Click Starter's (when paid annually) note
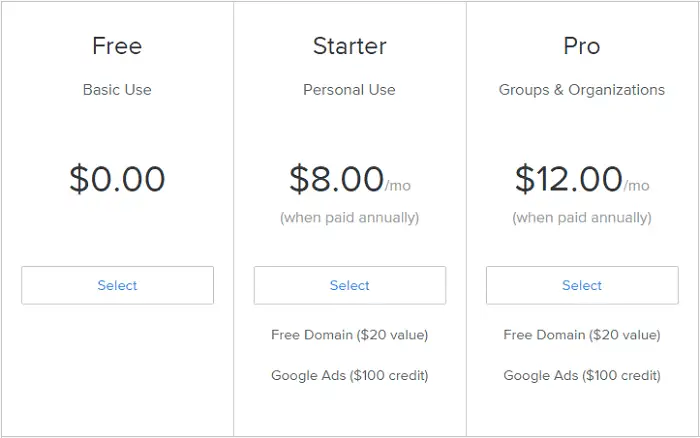700x438 pixels. click(350, 218)
